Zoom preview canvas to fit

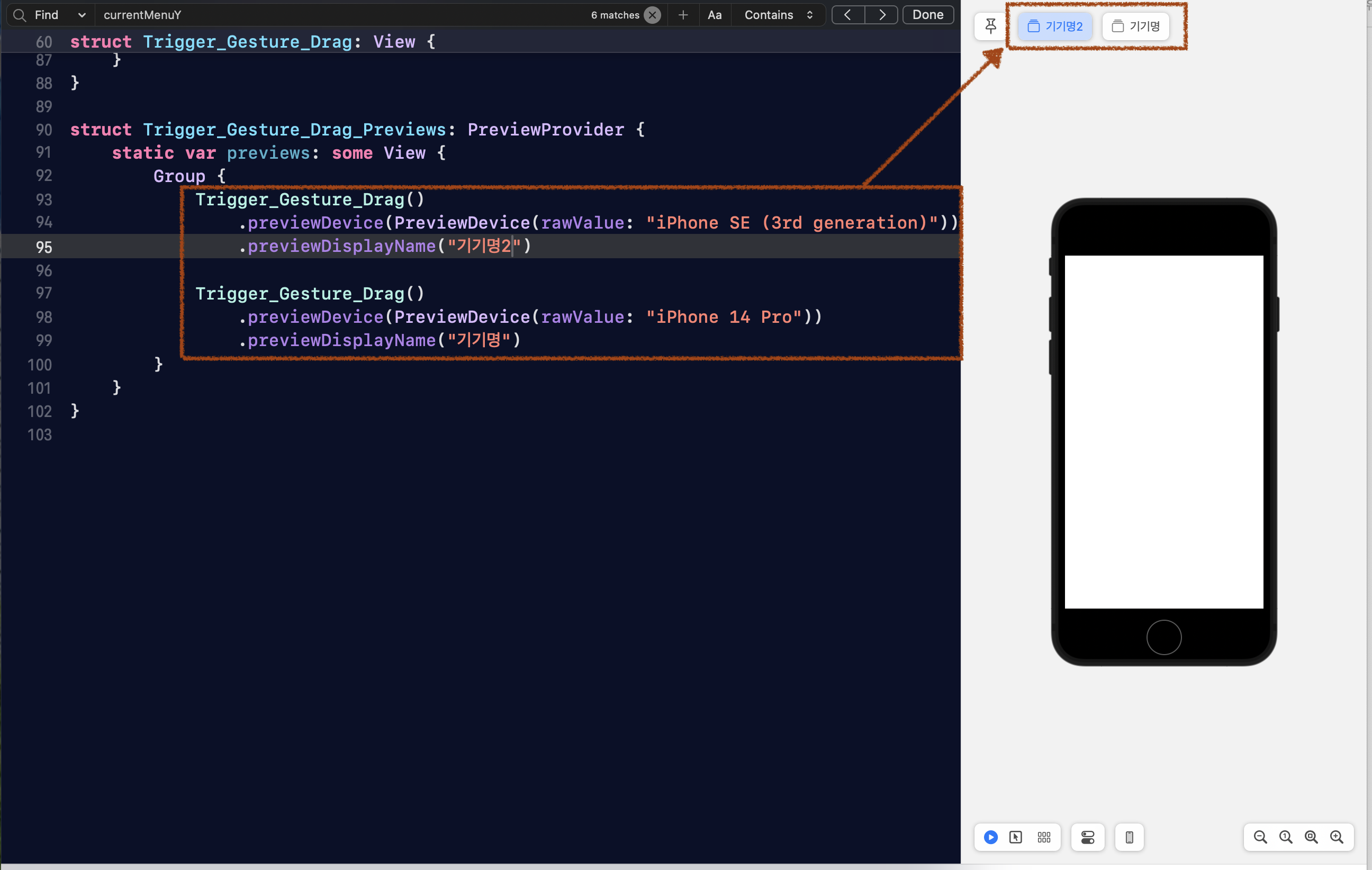point(1311,837)
